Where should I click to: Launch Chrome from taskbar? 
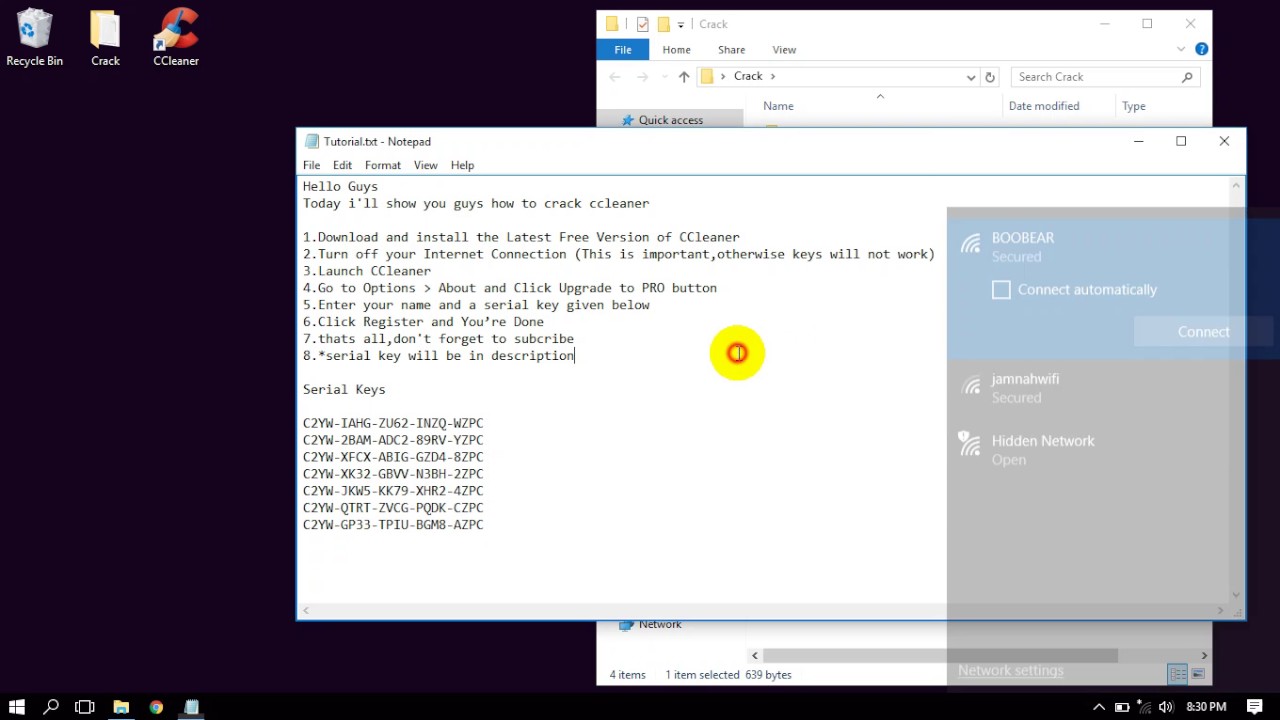click(x=156, y=707)
